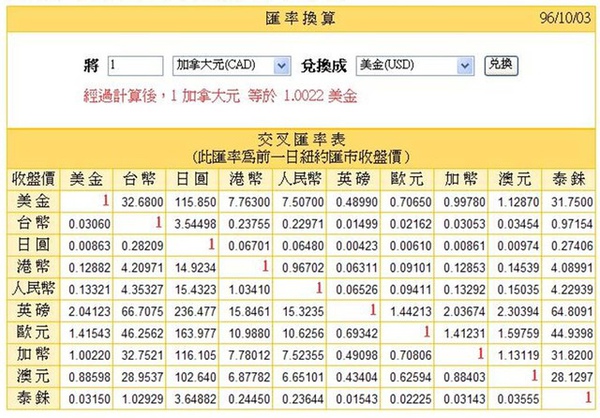This screenshot has height=418, width=600.
Task: Click the 日圓 row label
Action: pos(33,245)
